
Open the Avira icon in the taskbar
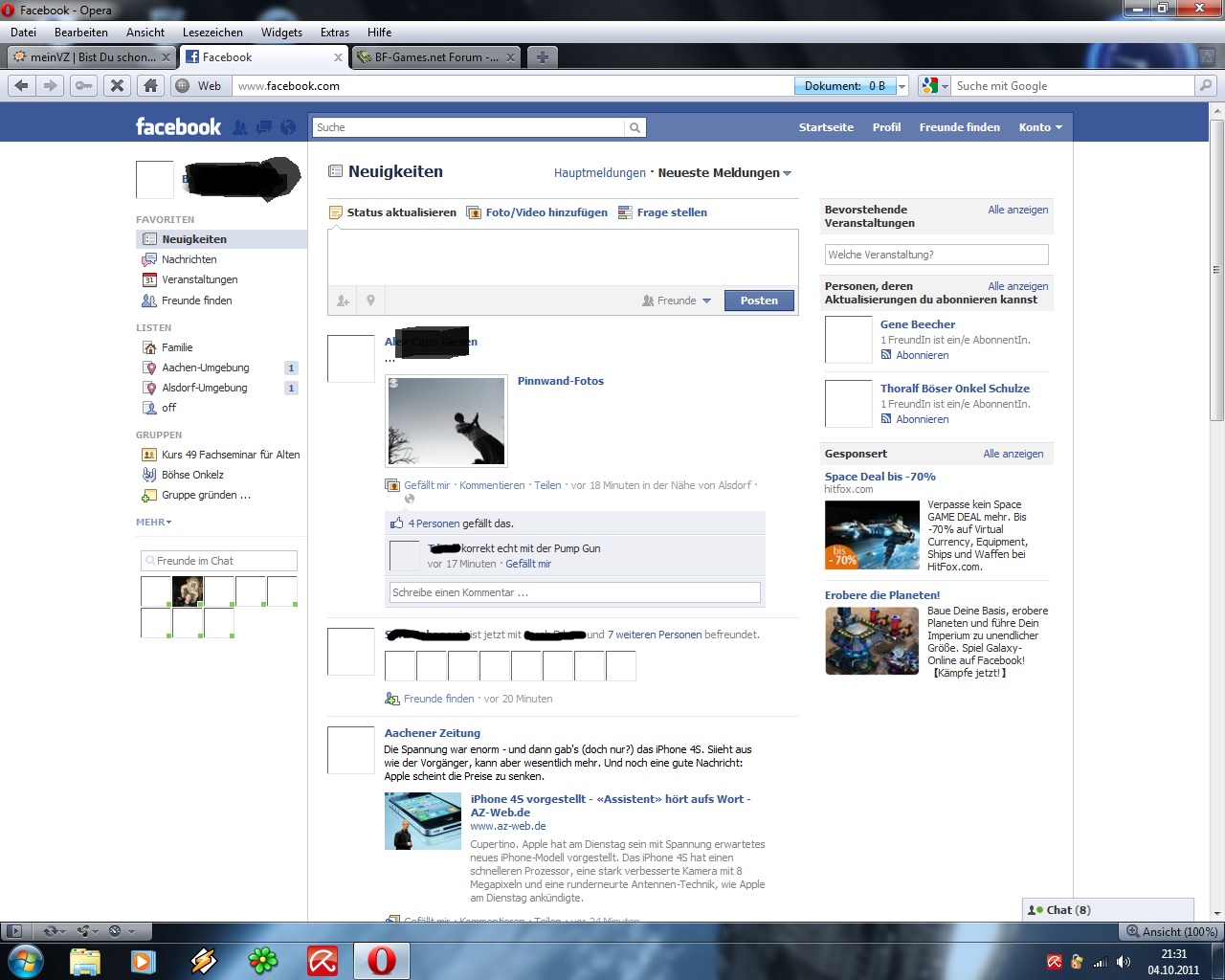pyautogui.click(x=323, y=960)
